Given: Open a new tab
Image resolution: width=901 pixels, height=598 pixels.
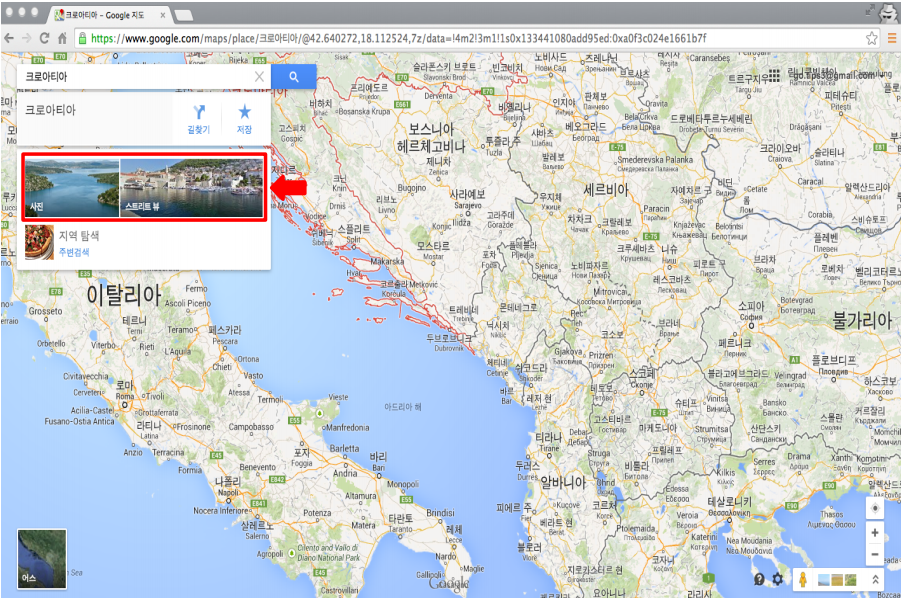Looking at the screenshot, I should (x=184, y=16).
